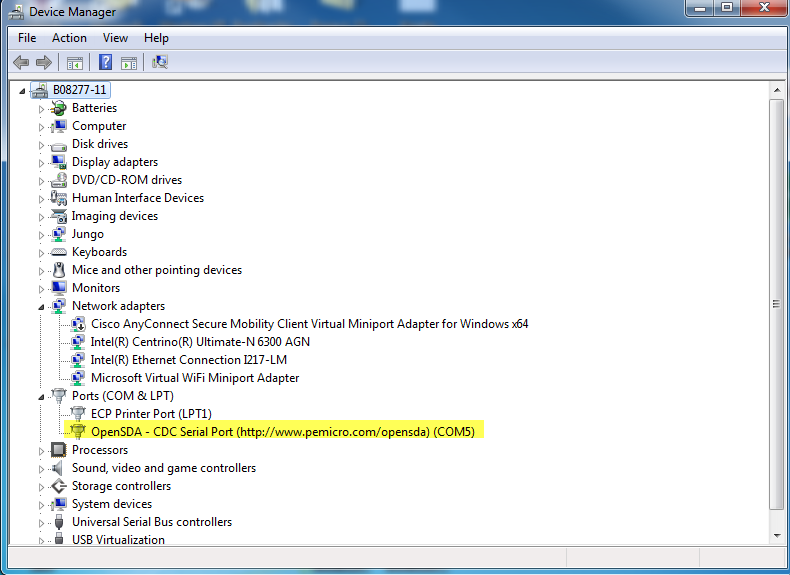Open the Help menu
The width and height of the screenshot is (790, 575).
156,38
